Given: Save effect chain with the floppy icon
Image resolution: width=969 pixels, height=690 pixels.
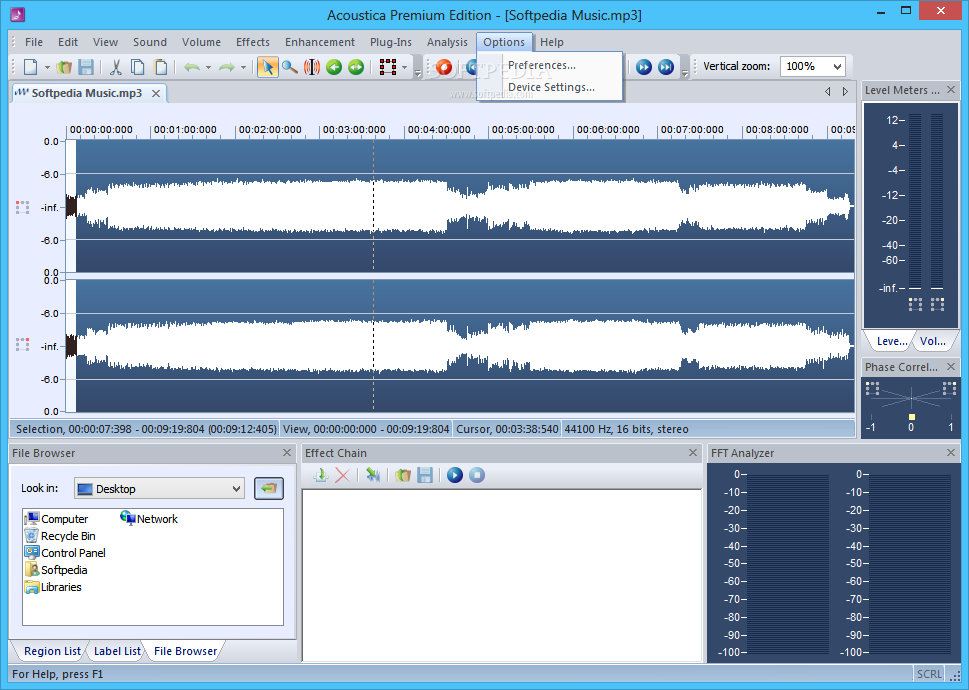Looking at the screenshot, I should coord(425,475).
